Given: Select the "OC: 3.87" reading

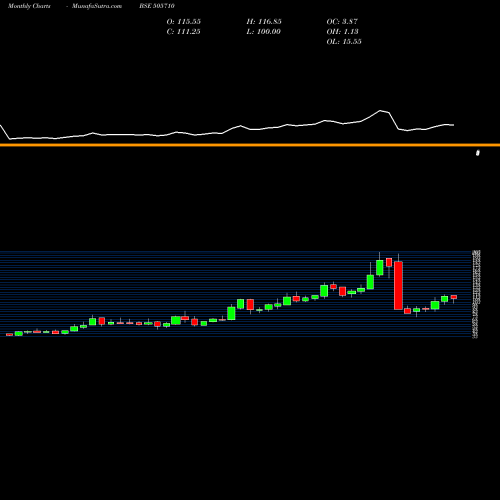Looking at the screenshot, I should (342, 22).
